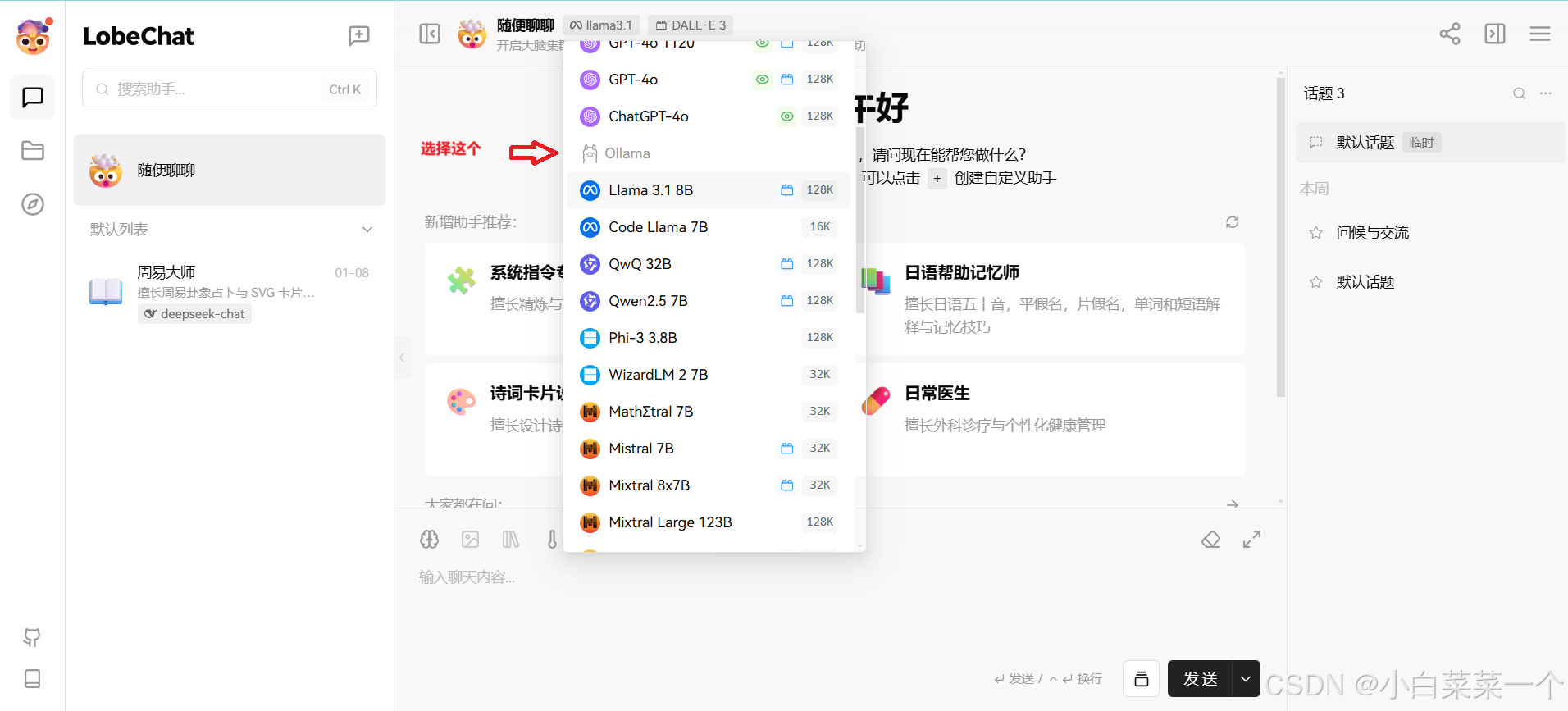Image resolution: width=1568 pixels, height=711 pixels.
Task: Star the second 默认话题 topic
Action: click(x=1316, y=282)
